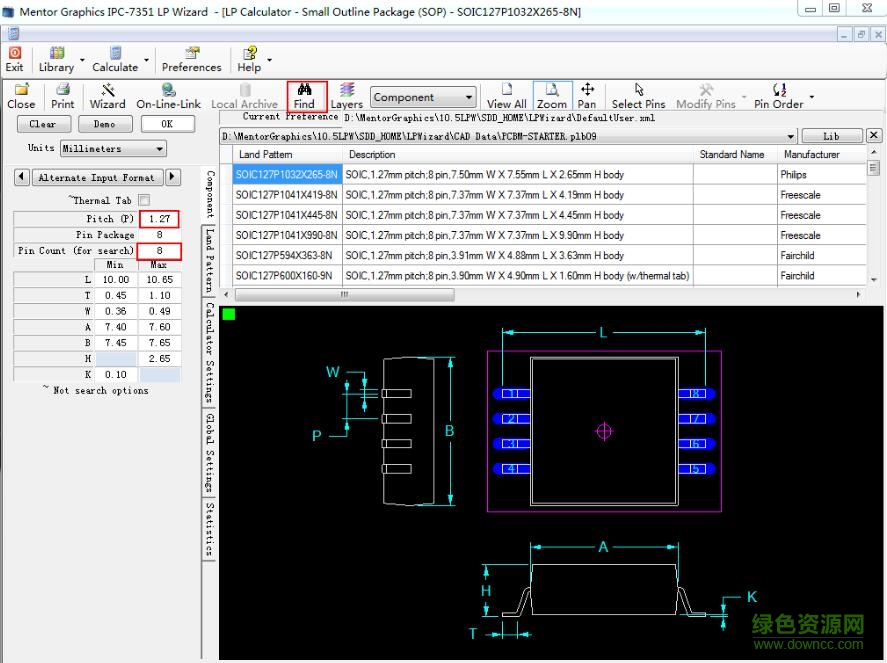Image resolution: width=887 pixels, height=663 pixels.
Task: Click the Select Pins tool
Action: coord(638,96)
